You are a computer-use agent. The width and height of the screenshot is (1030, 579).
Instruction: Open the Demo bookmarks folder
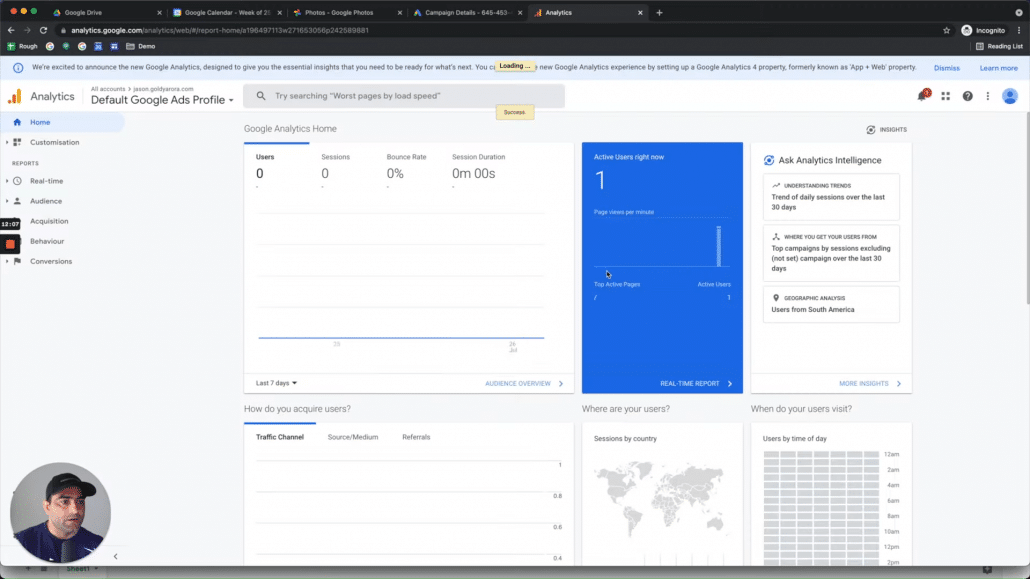pos(141,46)
